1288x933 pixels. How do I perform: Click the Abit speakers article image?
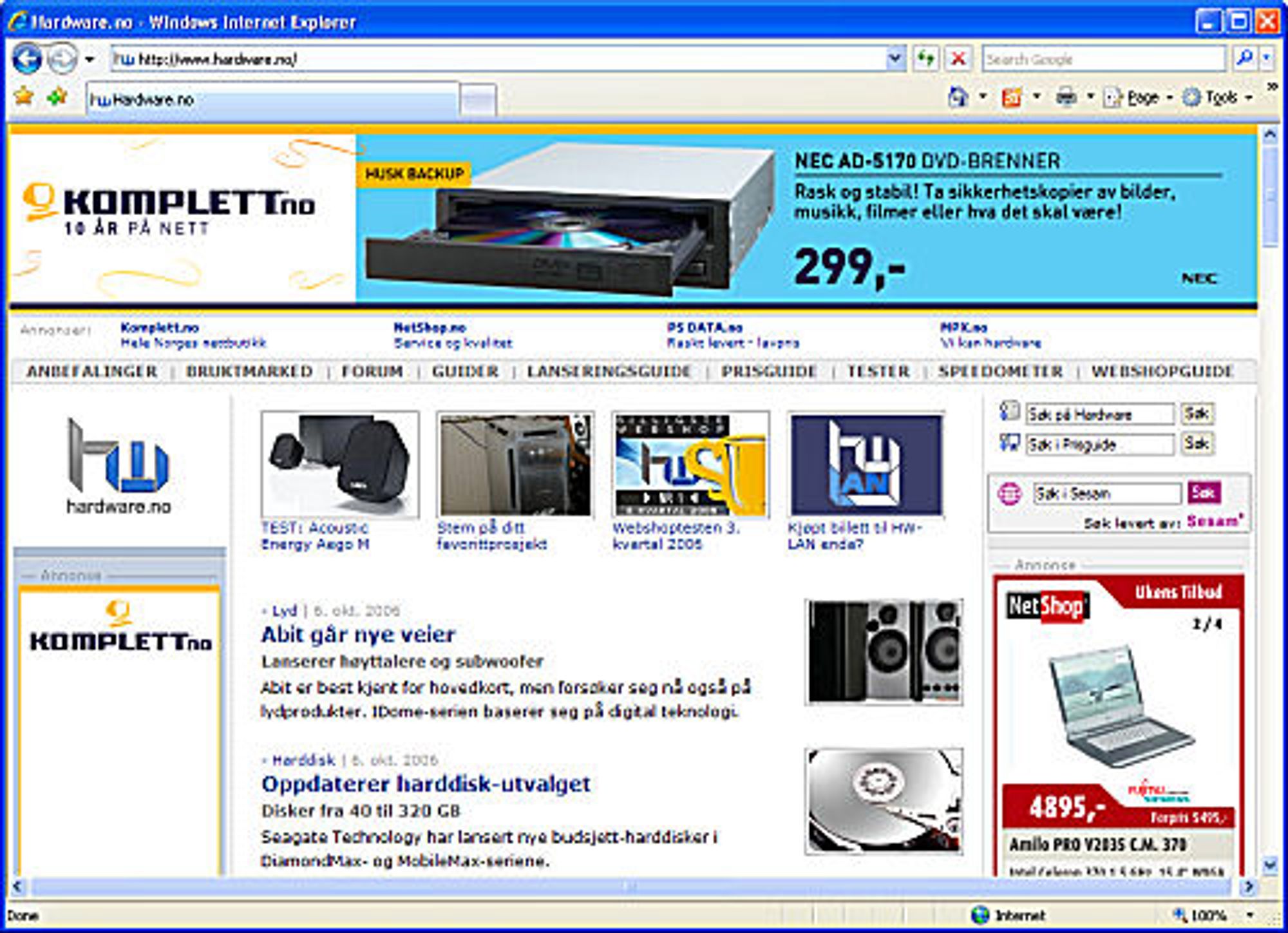click(x=884, y=651)
